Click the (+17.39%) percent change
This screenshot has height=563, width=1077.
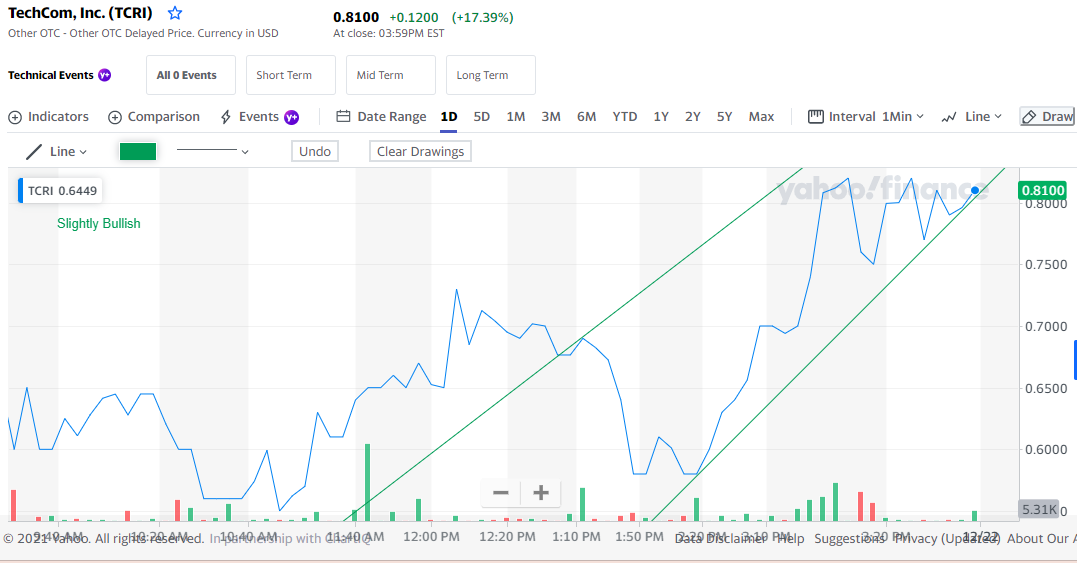point(482,17)
